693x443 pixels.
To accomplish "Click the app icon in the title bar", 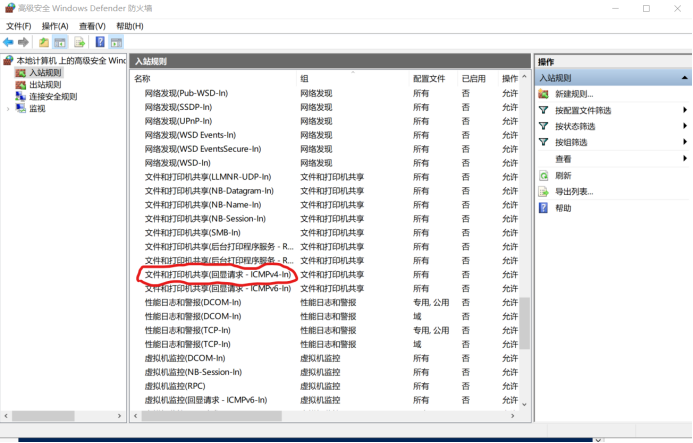I will pos(10,8).
